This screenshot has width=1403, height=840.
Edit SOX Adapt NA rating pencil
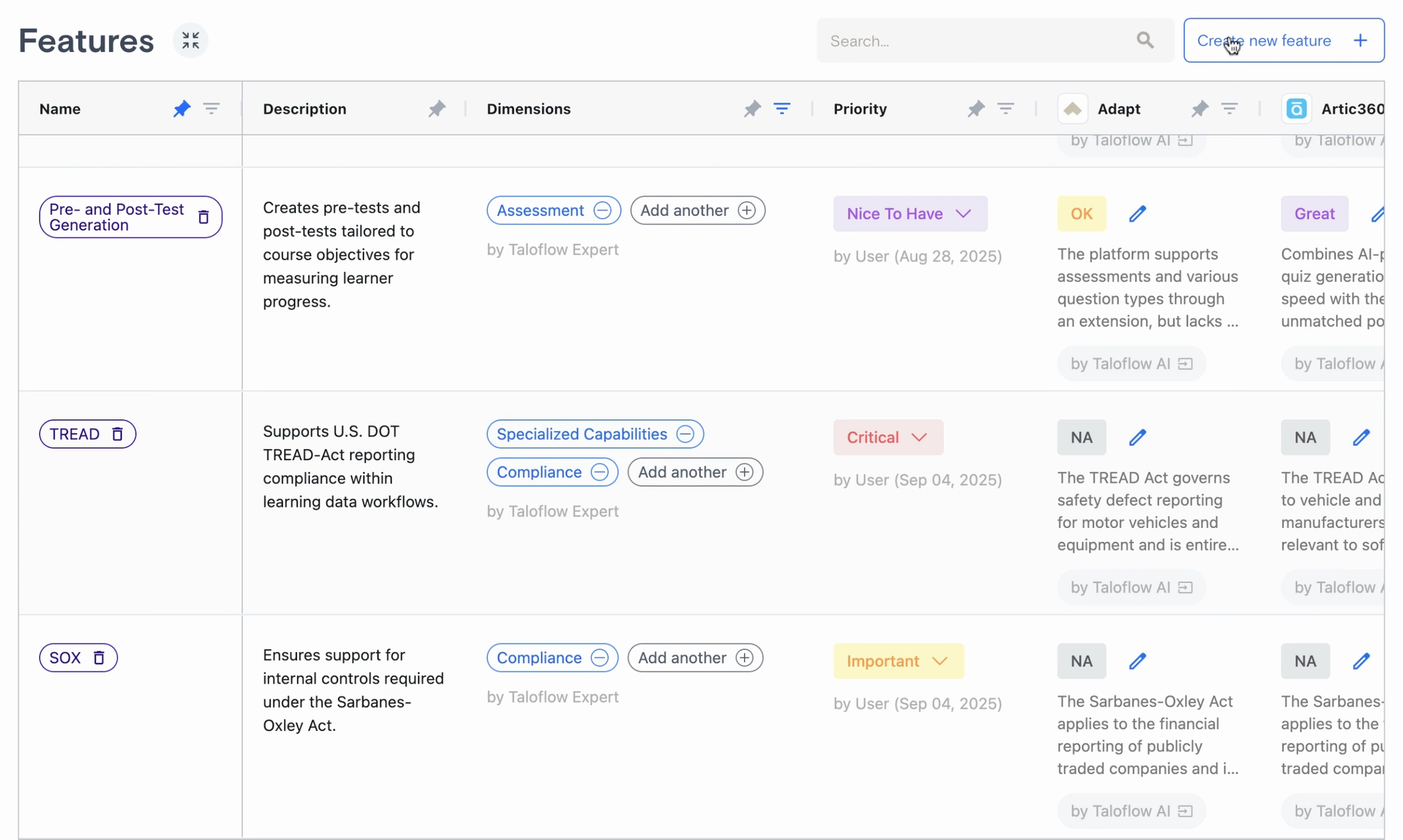pos(1137,661)
